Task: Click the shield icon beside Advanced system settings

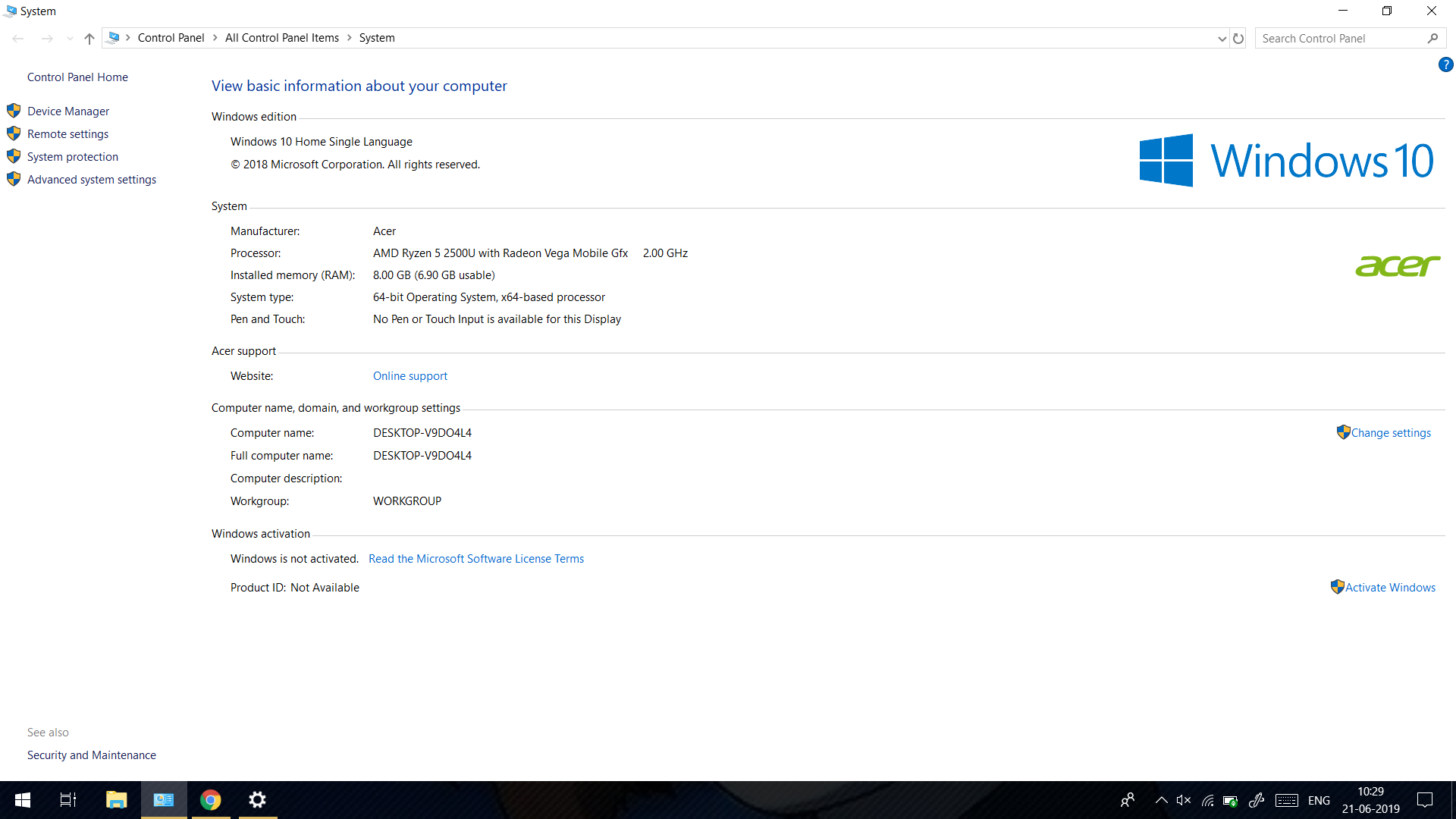Action: [x=14, y=179]
